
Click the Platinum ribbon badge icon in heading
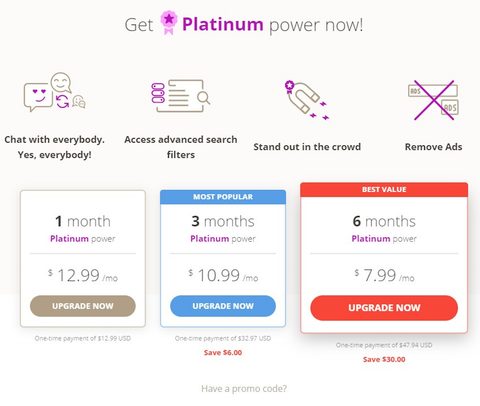[x=169, y=22]
